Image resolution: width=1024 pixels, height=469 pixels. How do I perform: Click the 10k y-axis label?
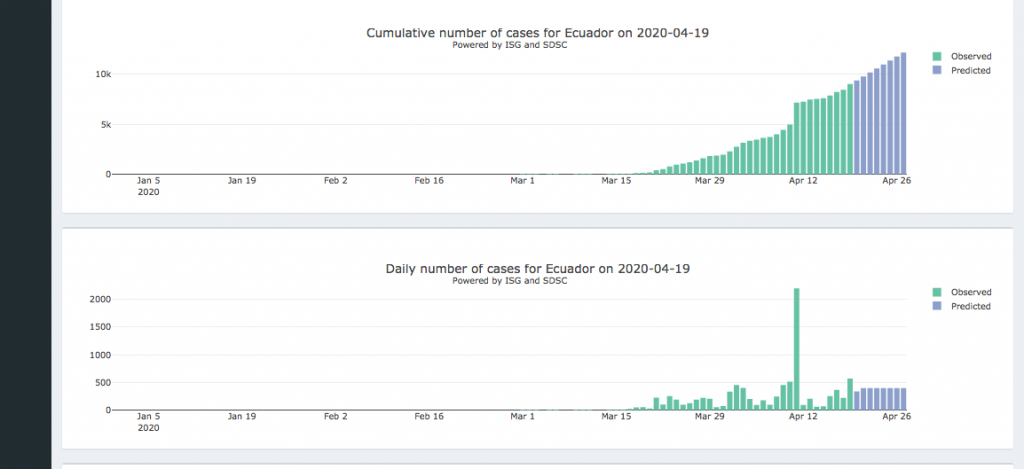[x=103, y=75]
